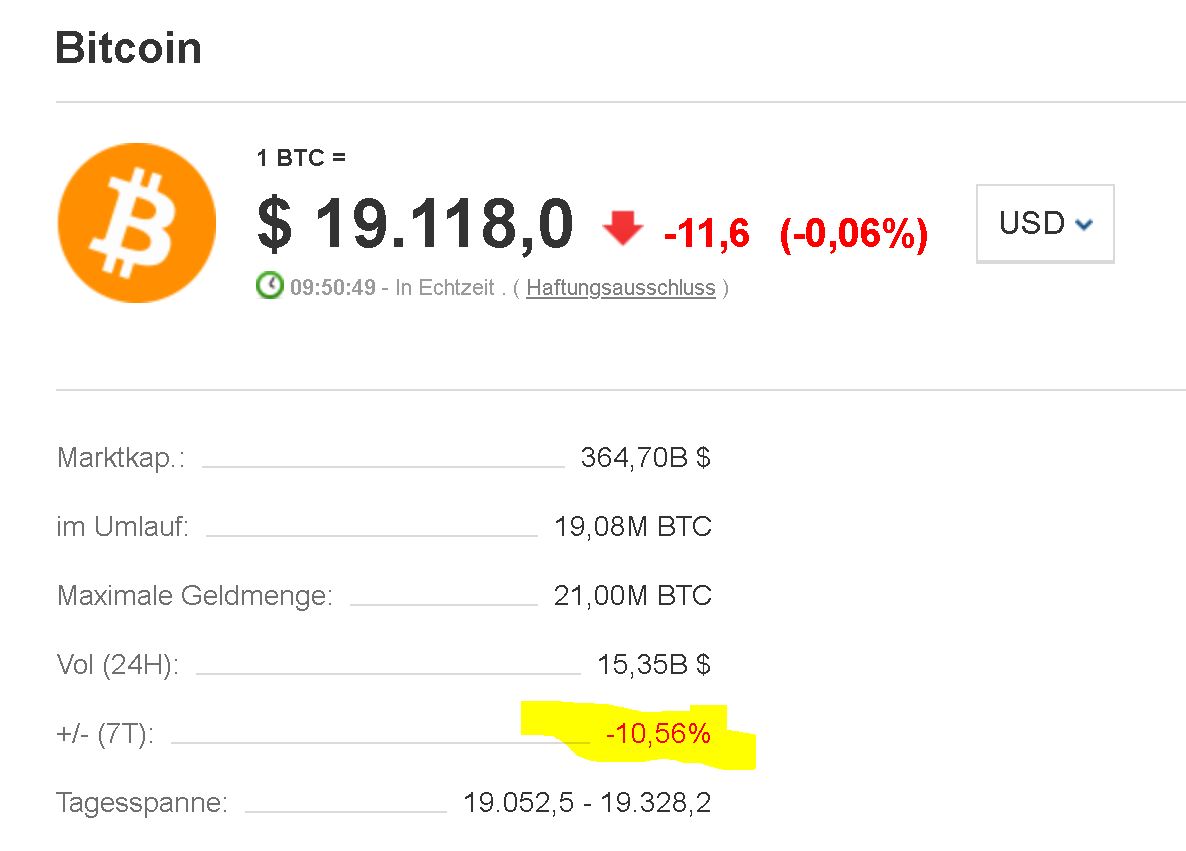Image resolution: width=1186 pixels, height=851 pixels.
Task: Open the USD currency dropdown
Action: pyautogui.click(x=1045, y=223)
